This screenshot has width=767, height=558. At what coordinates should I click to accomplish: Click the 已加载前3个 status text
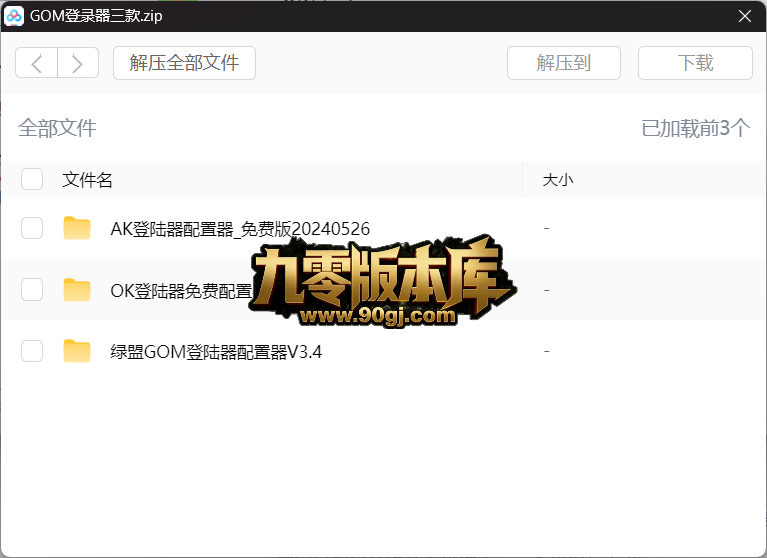pos(696,128)
